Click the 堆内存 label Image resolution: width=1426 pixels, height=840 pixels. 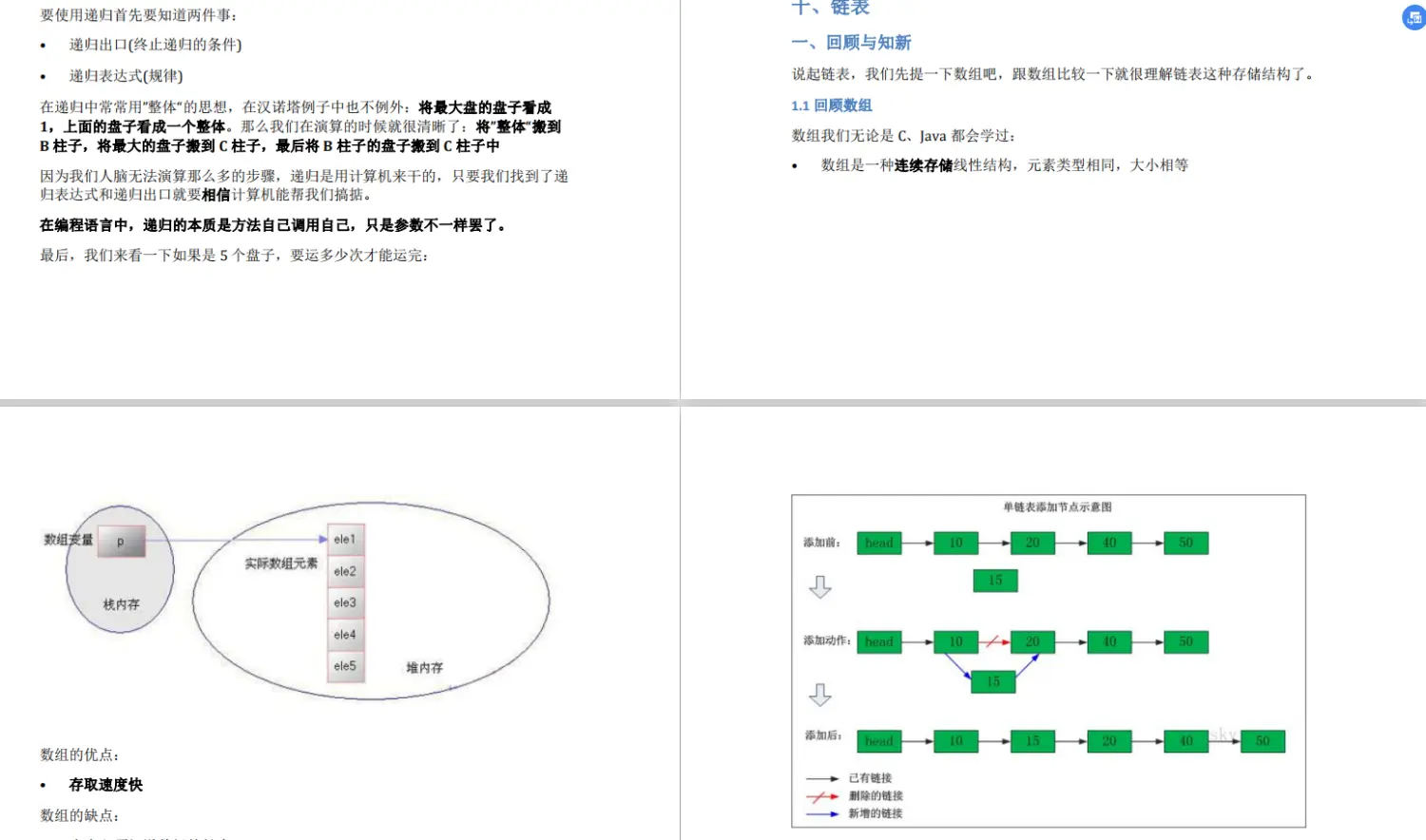pos(425,668)
